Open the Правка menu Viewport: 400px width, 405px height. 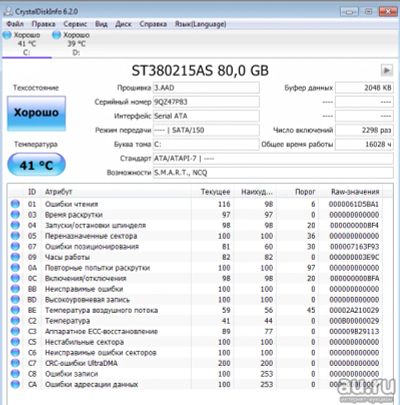click(x=43, y=24)
